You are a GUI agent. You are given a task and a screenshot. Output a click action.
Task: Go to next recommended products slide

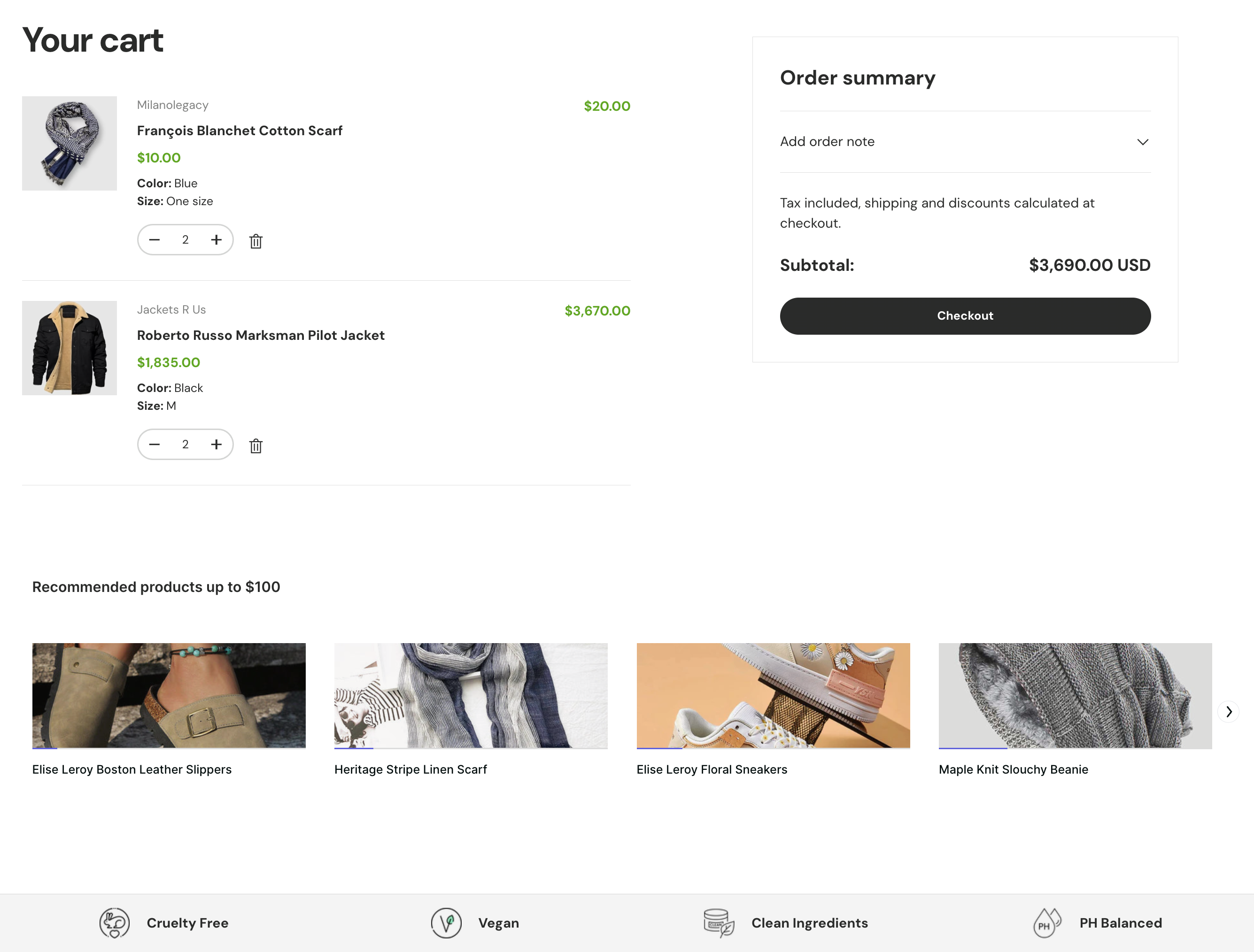pyautogui.click(x=1228, y=712)
